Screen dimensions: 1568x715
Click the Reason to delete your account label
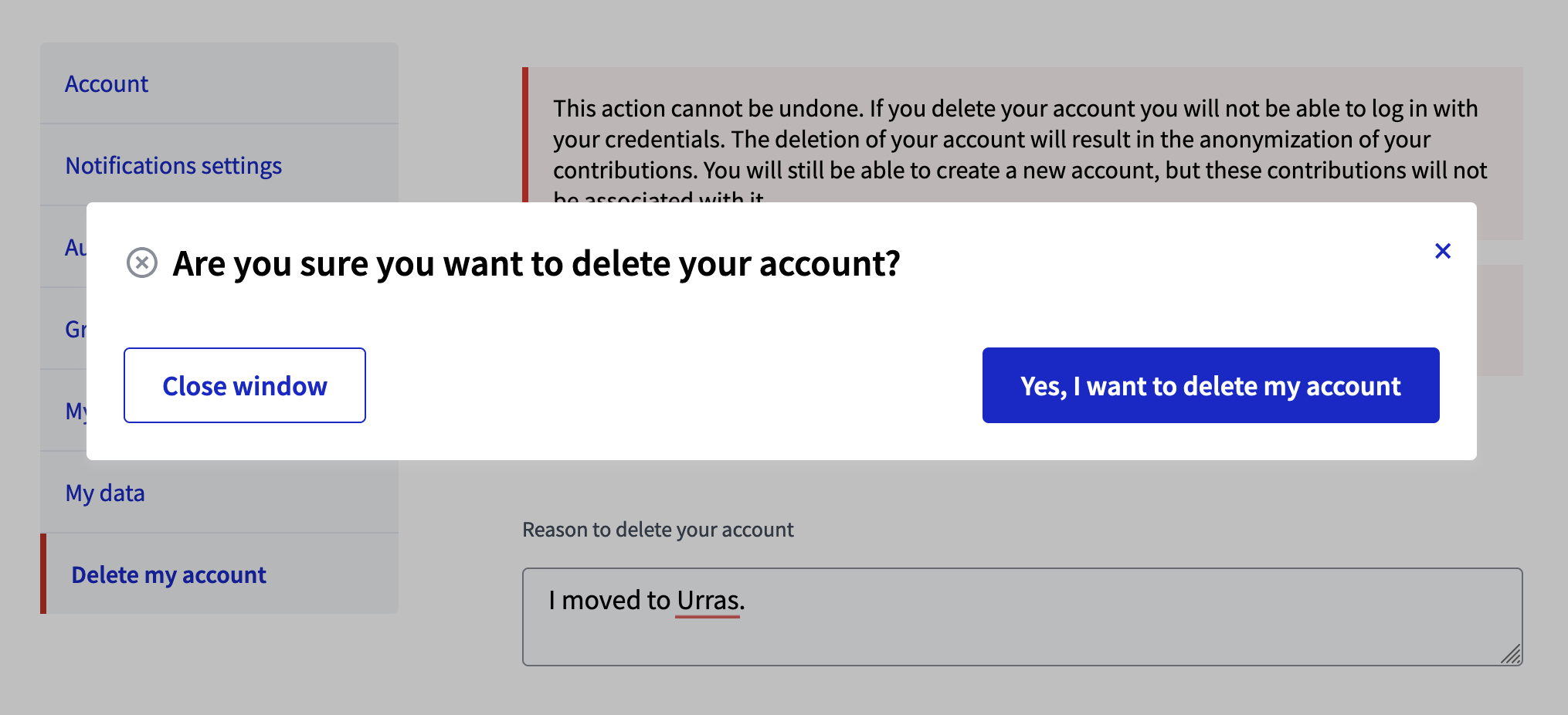tap(657, 530)
